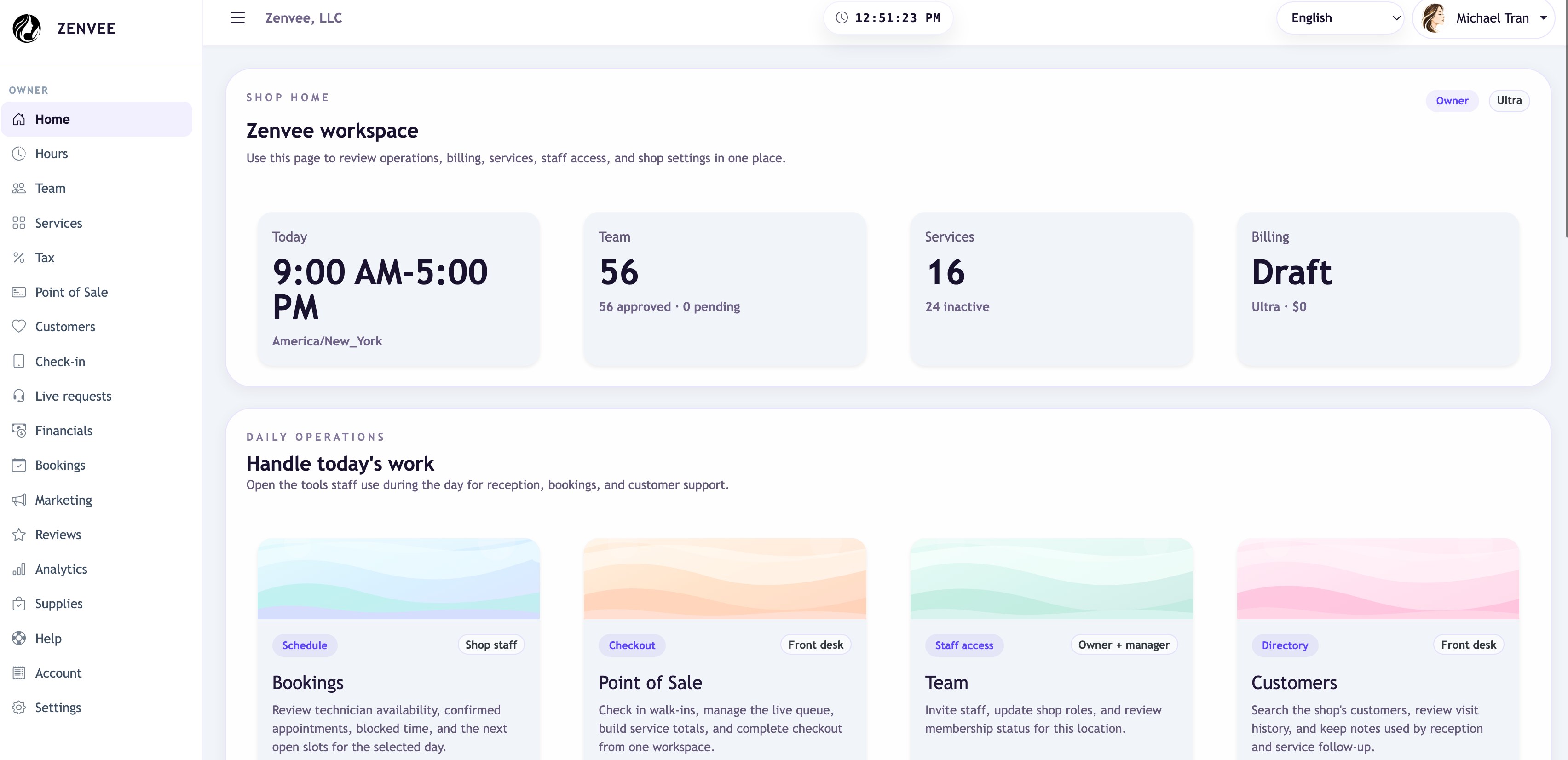
Task: Open the Team count stat card
Action: (x=724, y=289)
